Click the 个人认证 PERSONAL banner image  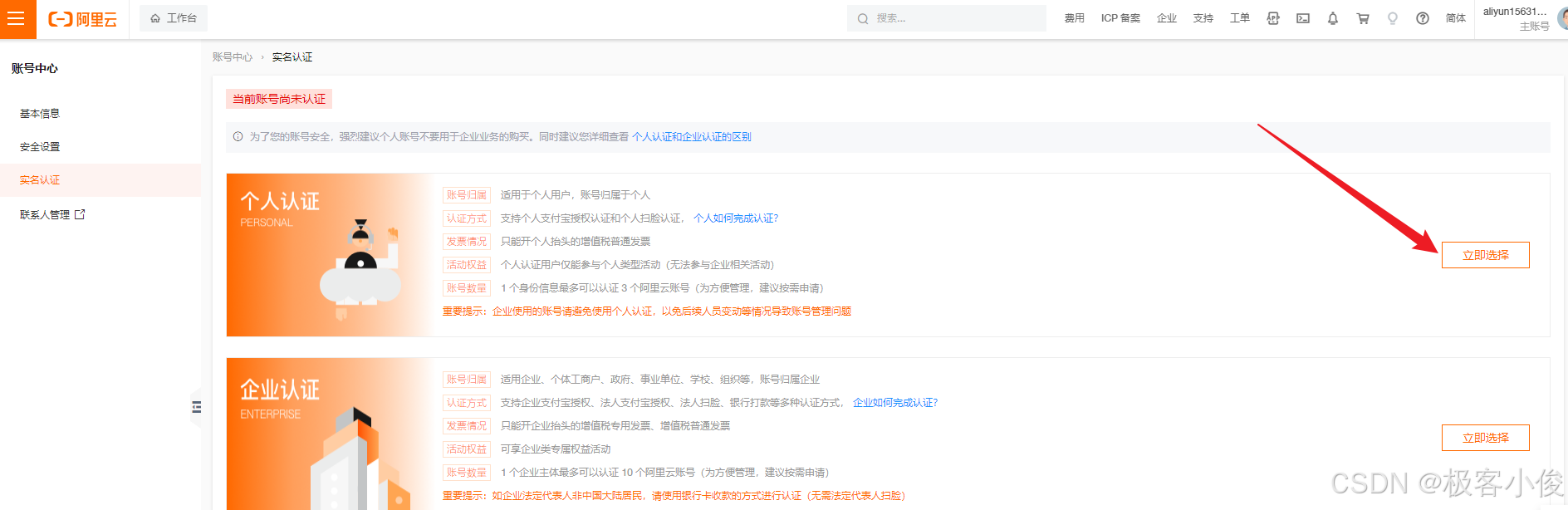click(330, 255)
